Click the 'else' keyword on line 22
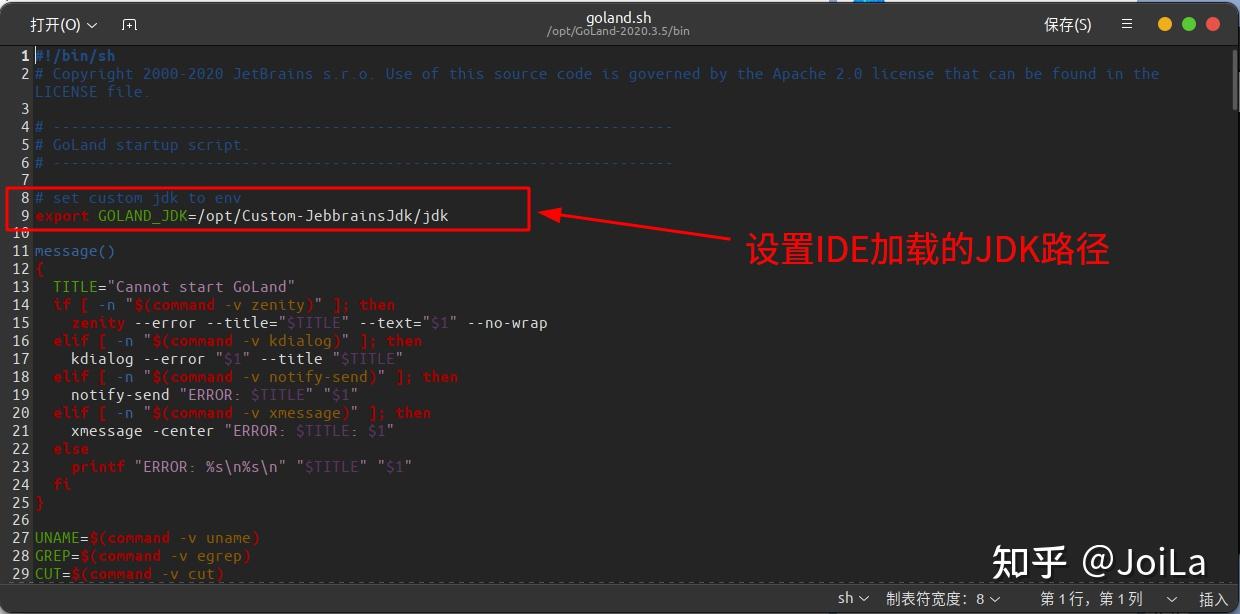The image size is (1240, 614). (x=71, y=450)
